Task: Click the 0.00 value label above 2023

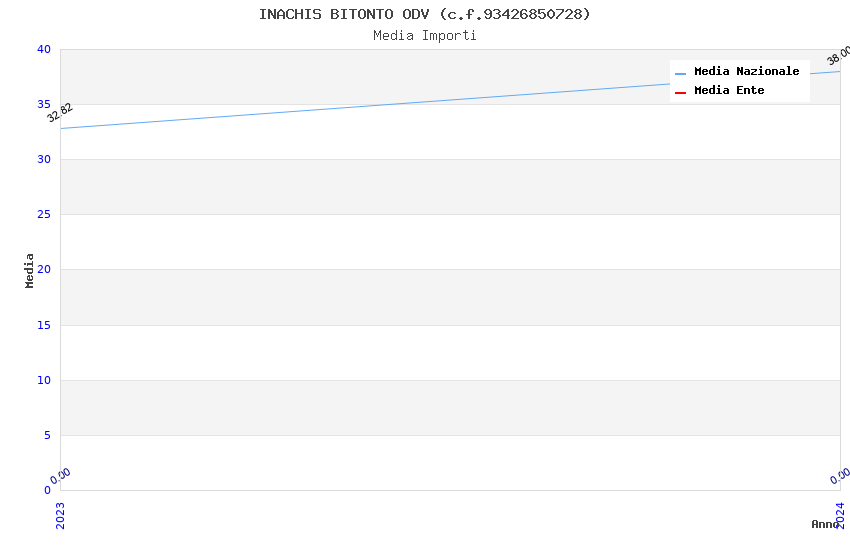Action: 61,476
